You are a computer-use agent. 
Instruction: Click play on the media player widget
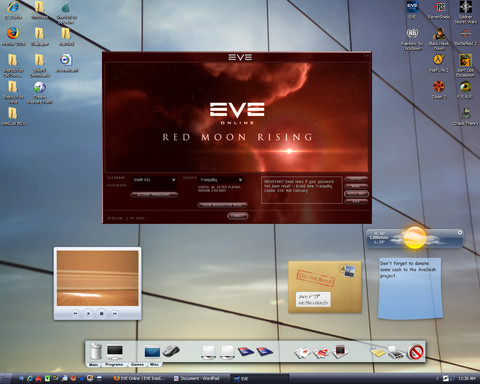pyautogui.click(x=88, y=313)
